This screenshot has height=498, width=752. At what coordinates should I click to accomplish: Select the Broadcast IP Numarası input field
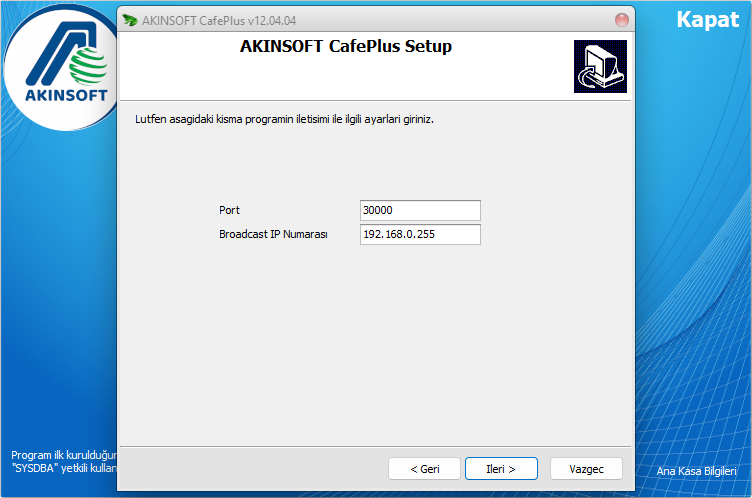point(420,234)
